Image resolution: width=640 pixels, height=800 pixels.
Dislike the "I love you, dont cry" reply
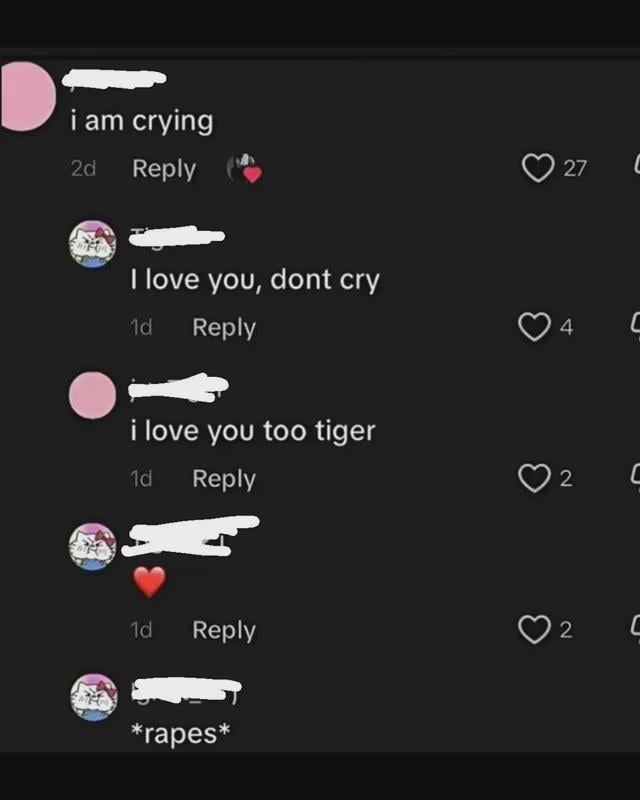[634, 326]
